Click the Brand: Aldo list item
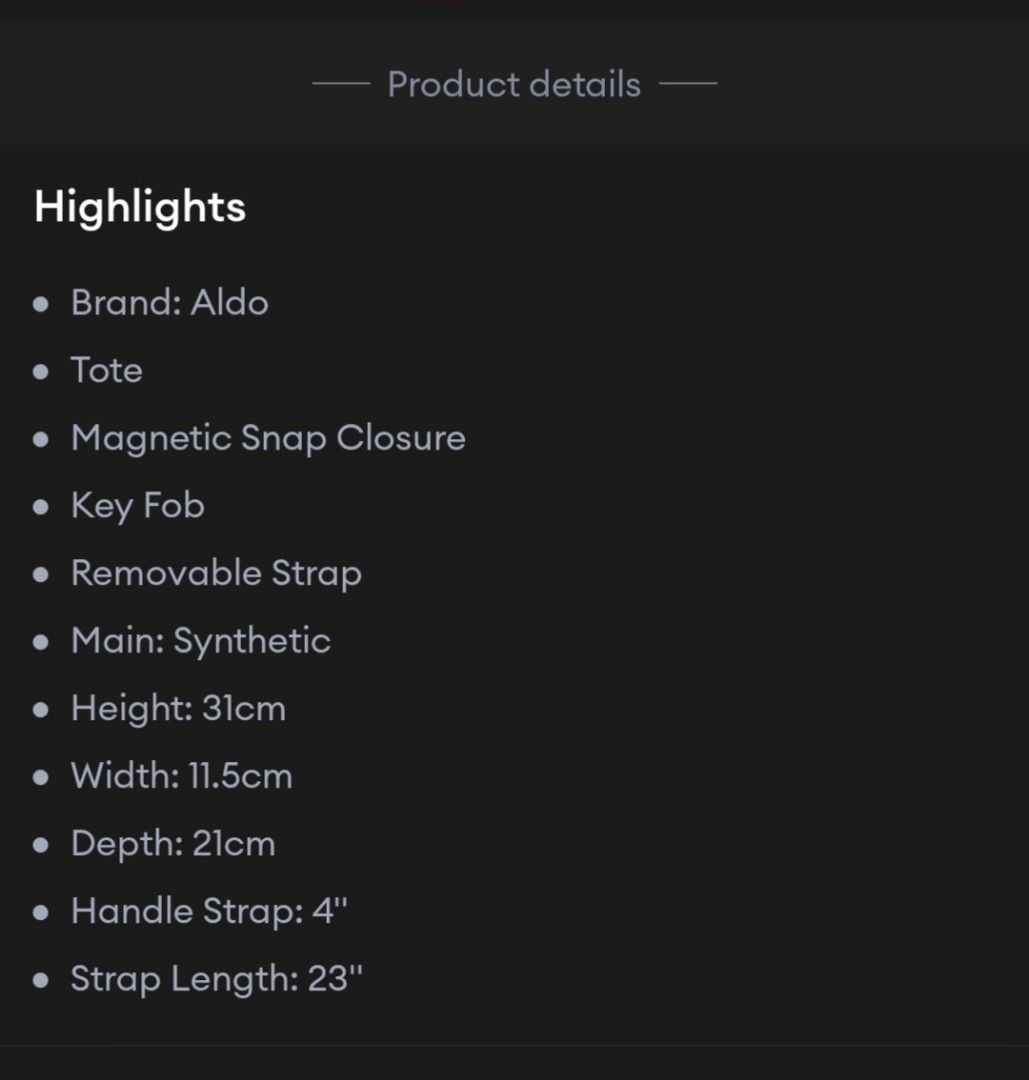Screen dimensions: 1029x1080 [169, 302]
